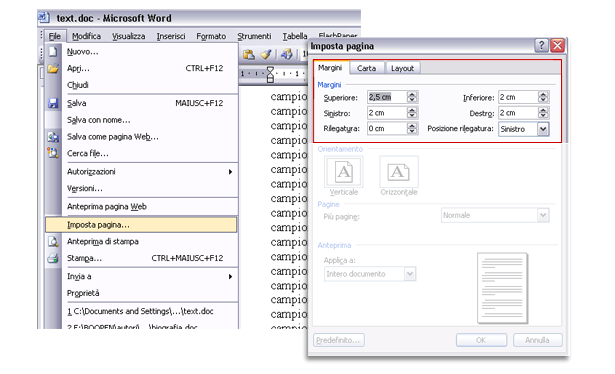615x374 pixels.
Task: Click the page preview thumbnail in Anteprima
Action: (502, 288)
